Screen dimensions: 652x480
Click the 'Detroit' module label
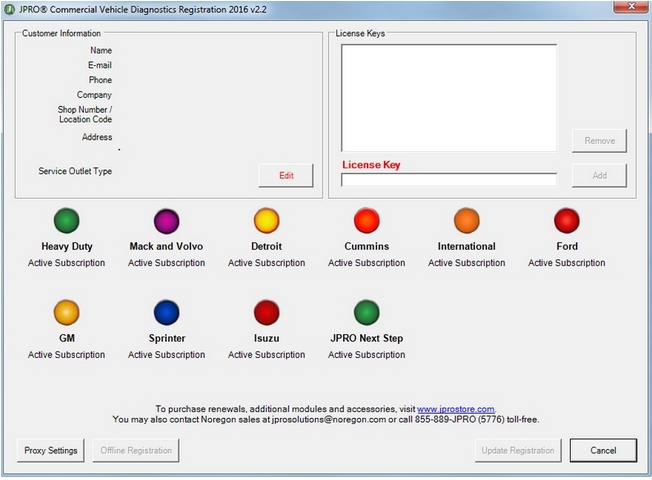pos(267,246)
